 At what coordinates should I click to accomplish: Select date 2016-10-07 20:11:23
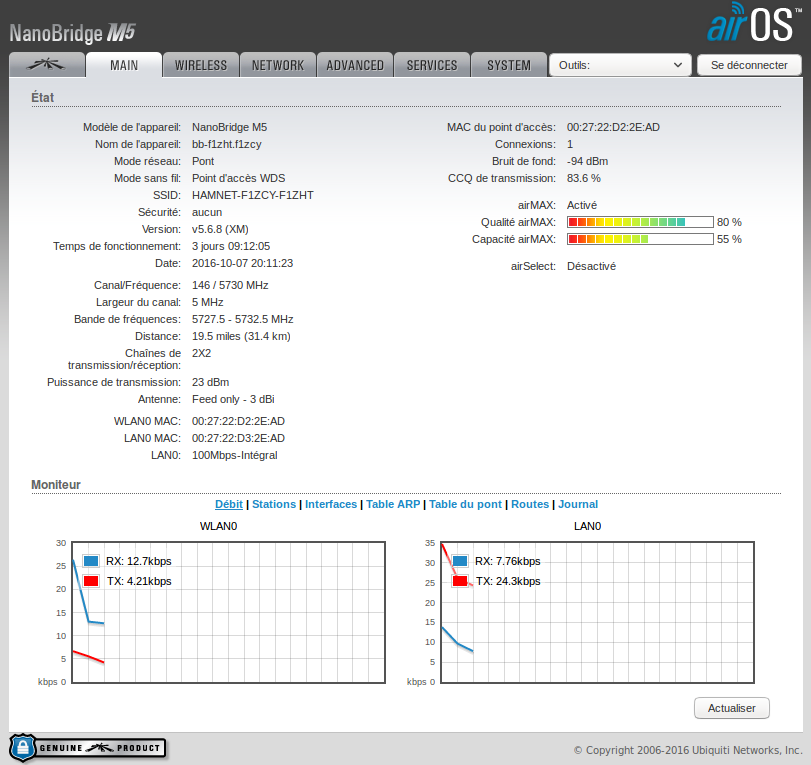point(242,263)
